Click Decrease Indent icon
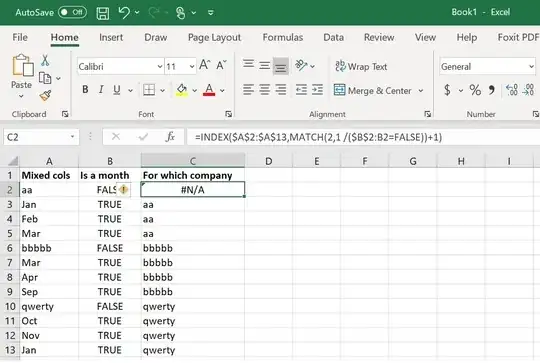540x363 pixels. [x=301, y=90]
